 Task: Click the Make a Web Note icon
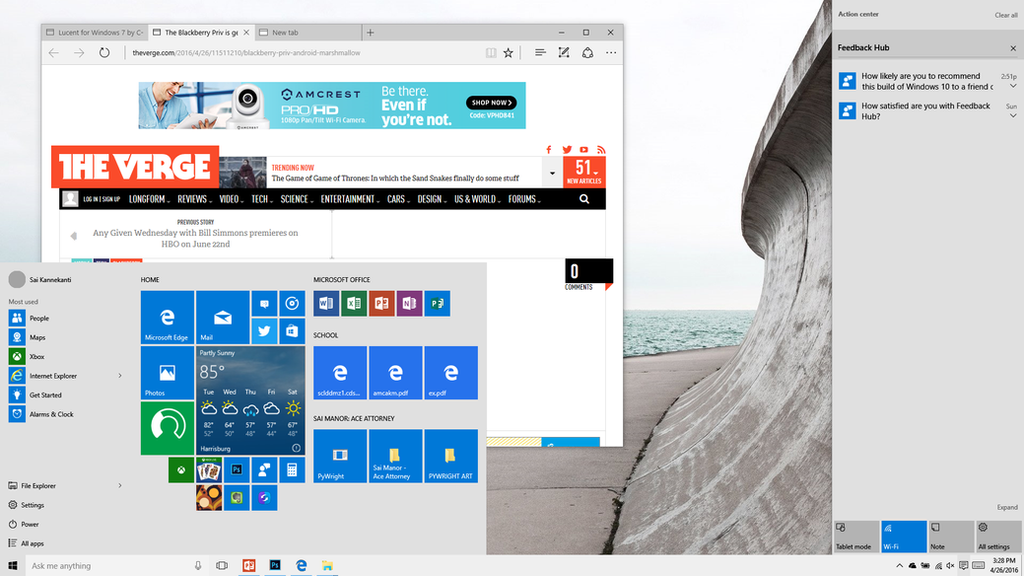coord(564,53)
